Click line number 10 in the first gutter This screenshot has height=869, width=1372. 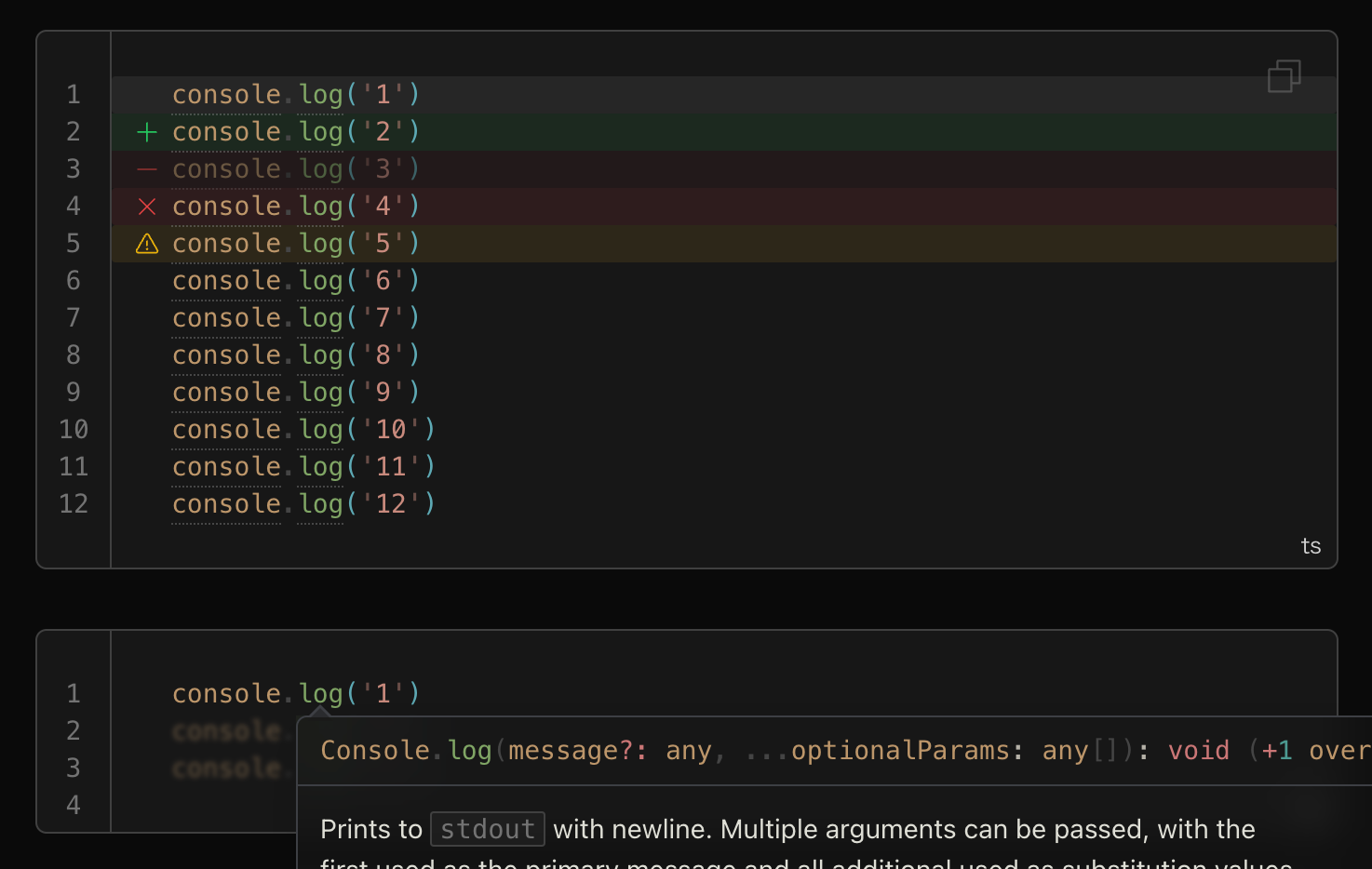[74, 430]
